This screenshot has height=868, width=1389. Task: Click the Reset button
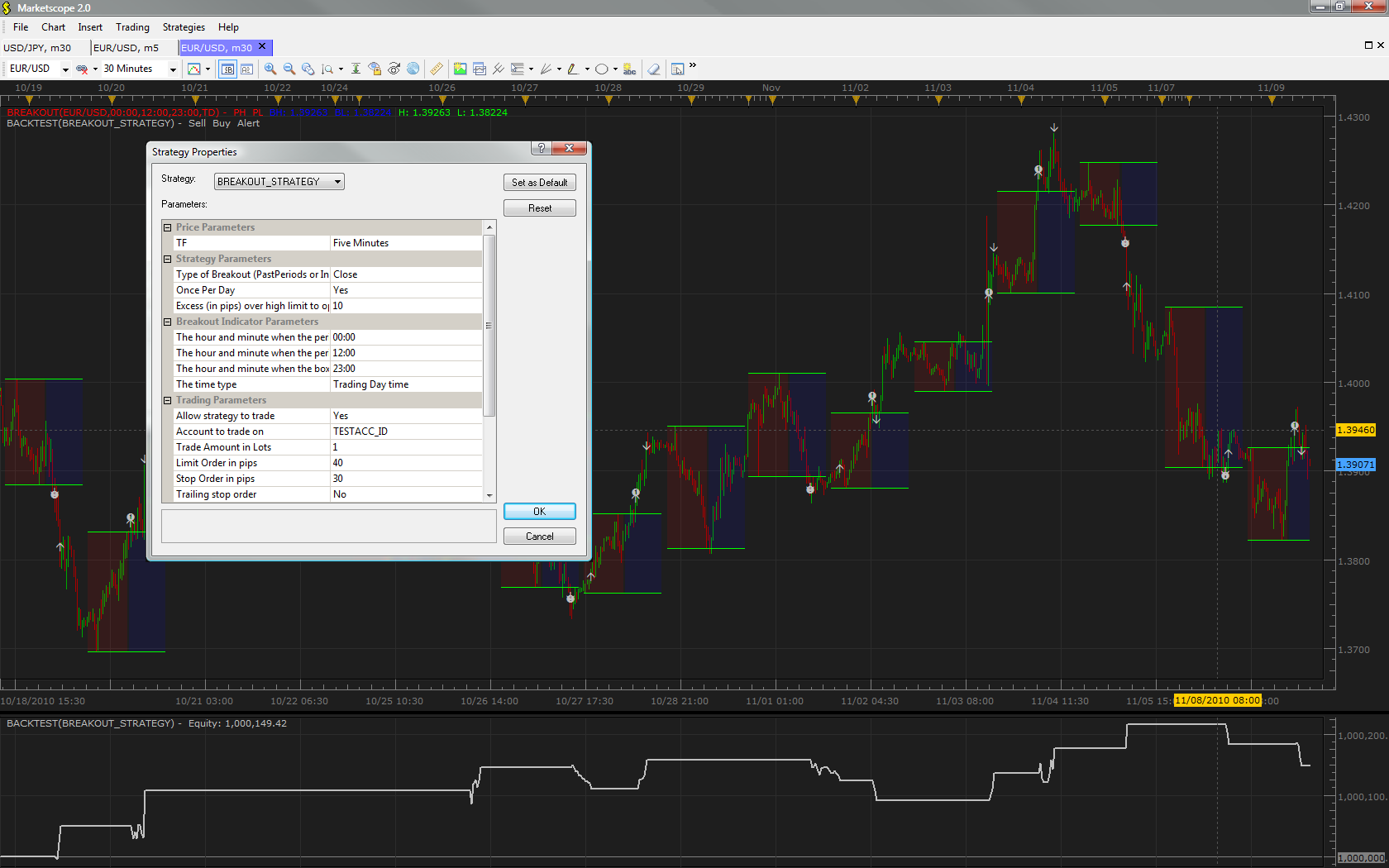(x=539, y=208)
